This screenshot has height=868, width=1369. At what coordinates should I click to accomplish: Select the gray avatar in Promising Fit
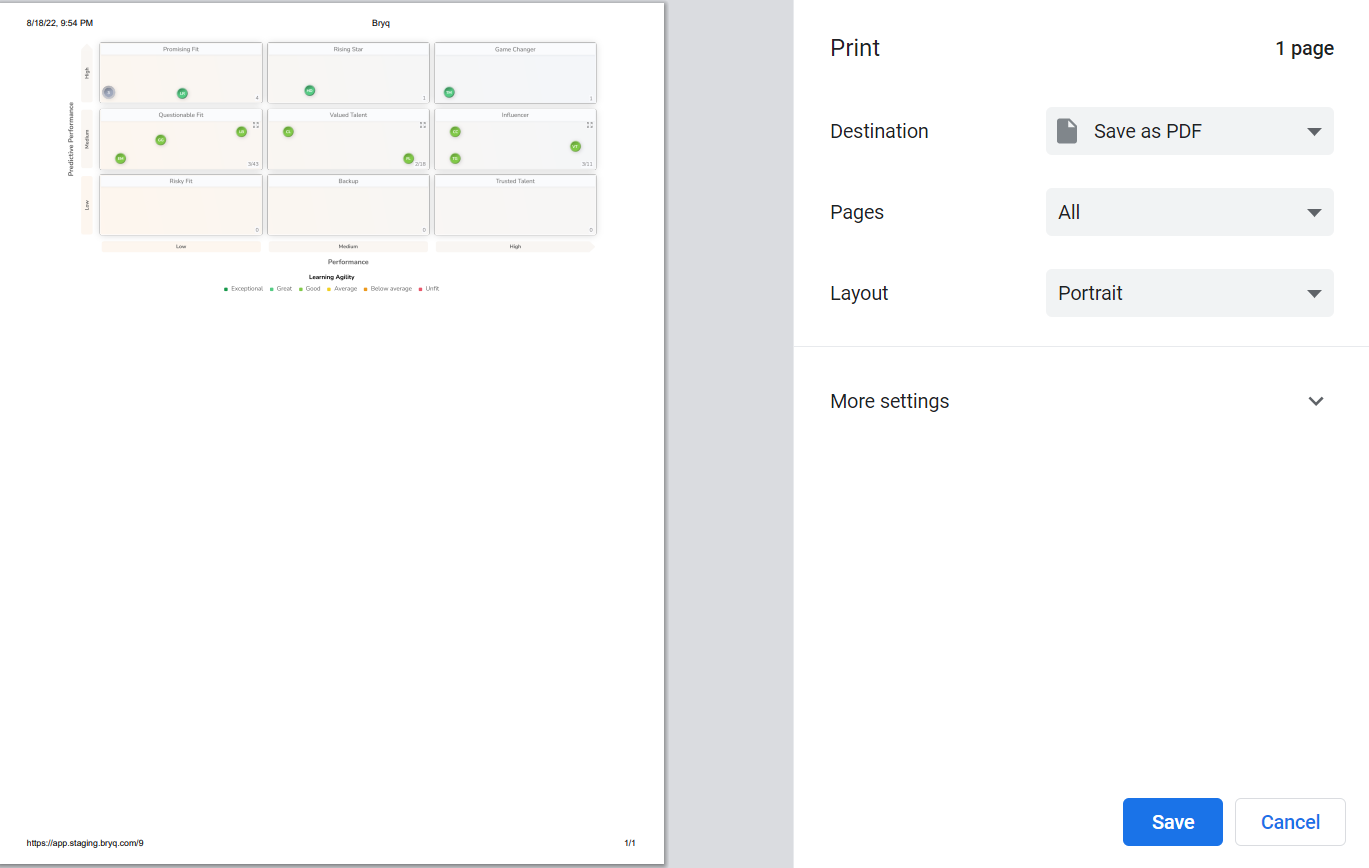pyautogui.click(x=109, y=92)
